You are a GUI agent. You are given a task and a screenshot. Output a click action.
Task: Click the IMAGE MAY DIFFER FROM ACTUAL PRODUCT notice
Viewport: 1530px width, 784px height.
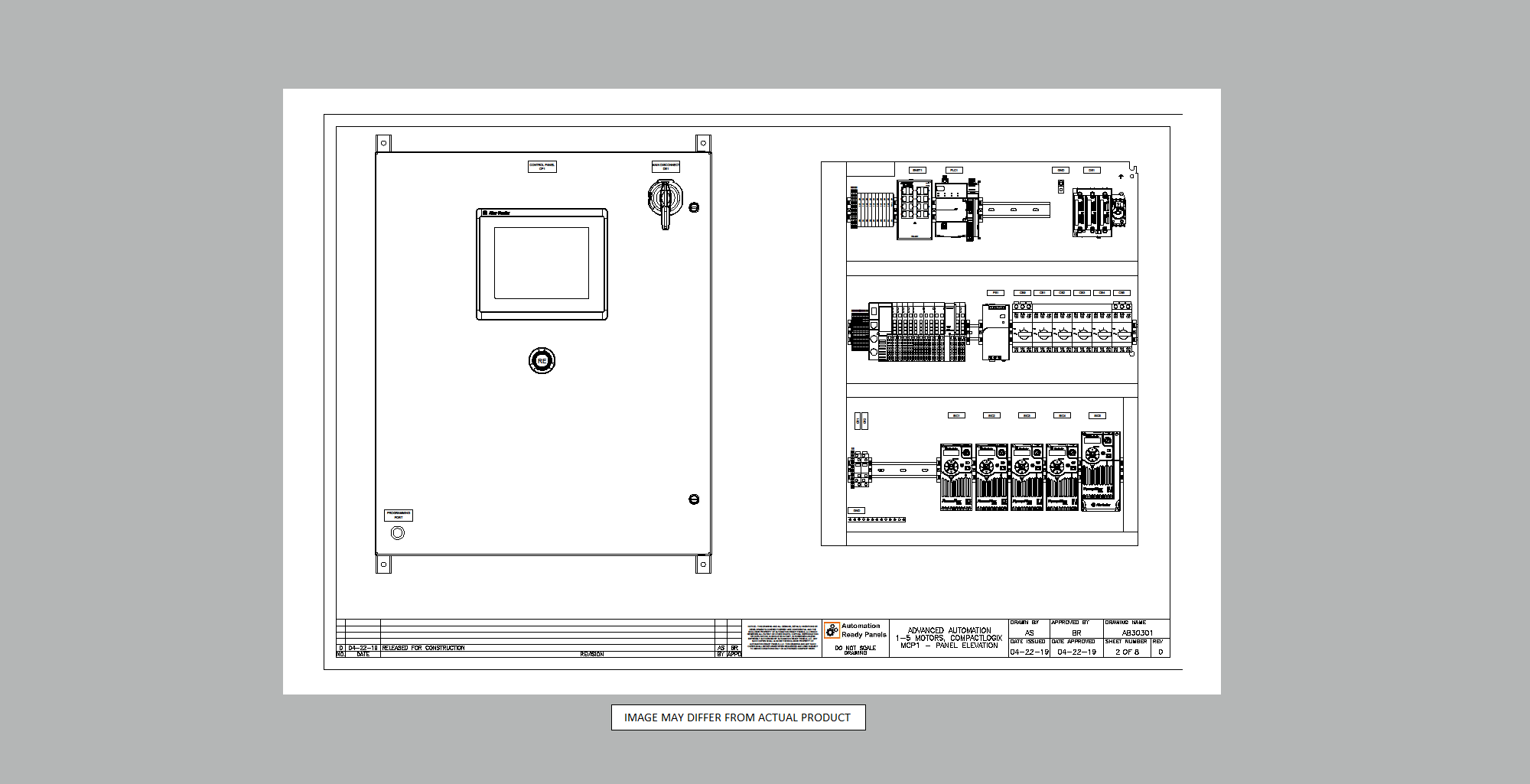tap(737, 717)
